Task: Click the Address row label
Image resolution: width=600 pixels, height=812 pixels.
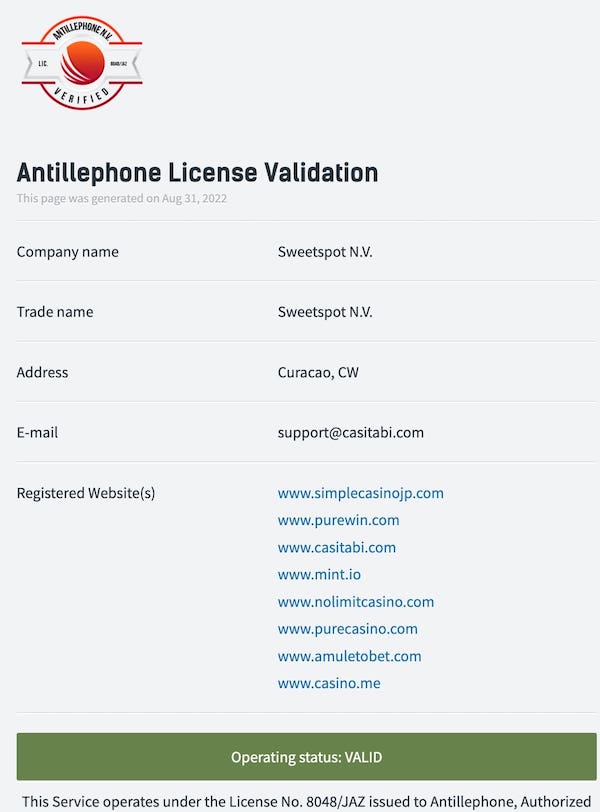Action: [x=42, y=372]
